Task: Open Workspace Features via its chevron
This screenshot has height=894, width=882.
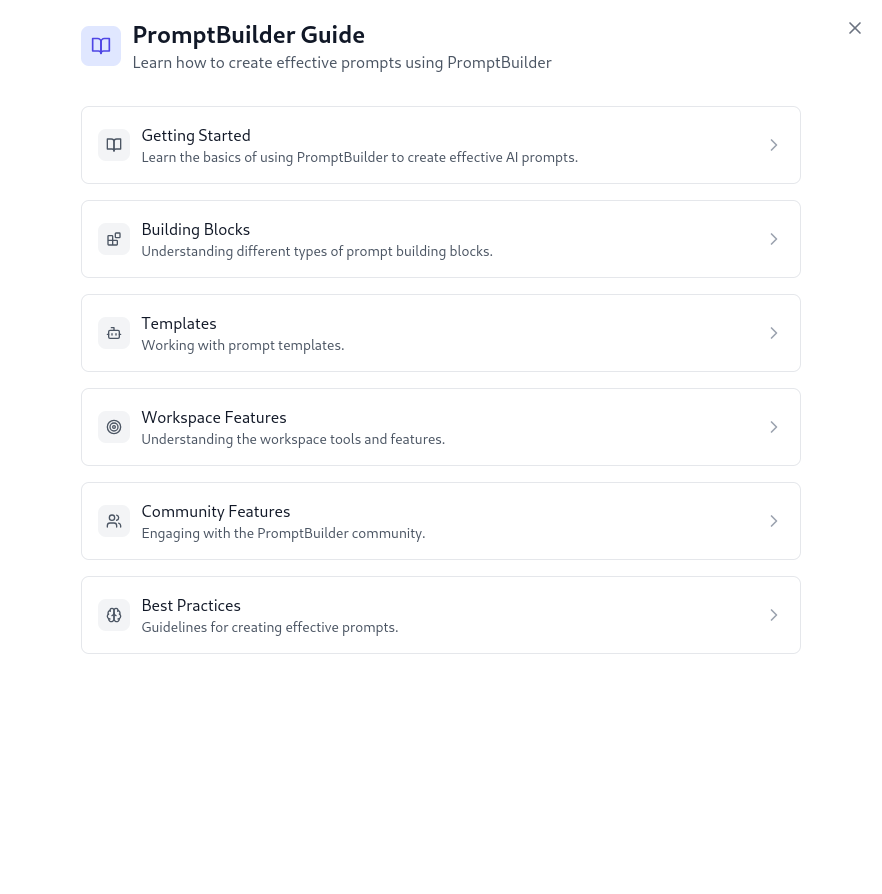Action: coord(774,427)
